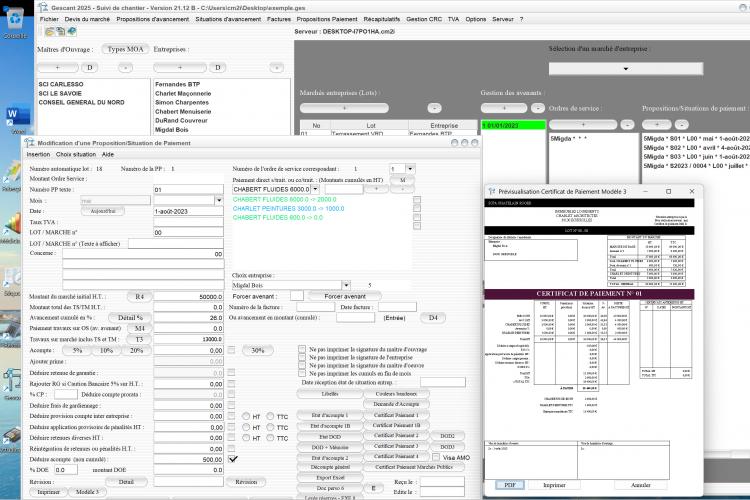Select TTC radio for retenues diverses row
The height and width of the screenshot is (500, 750).
(271, 438)
